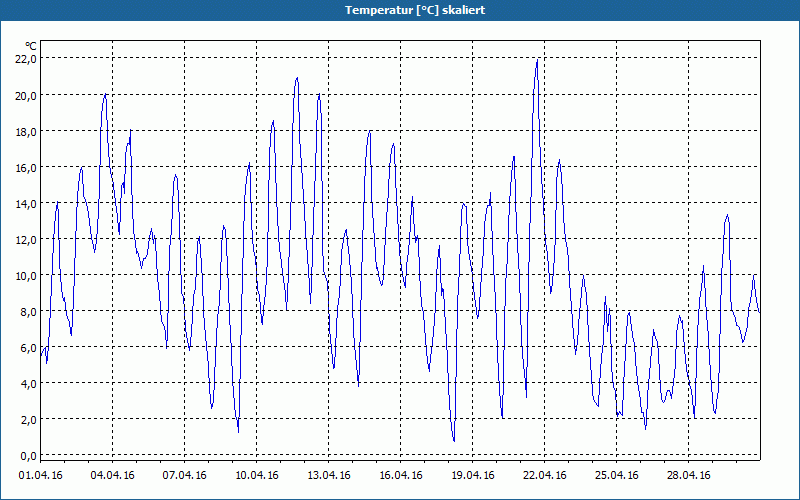Click the 4,0 y-axis value

tap(29, 384)
